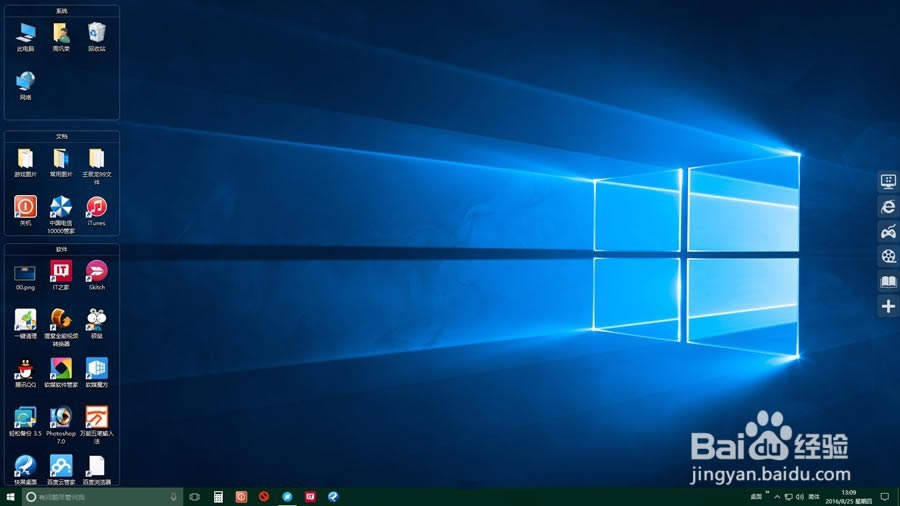Launch the 轻松备份 3.5 shortcut
900x506 pixels.
[25, 422]
